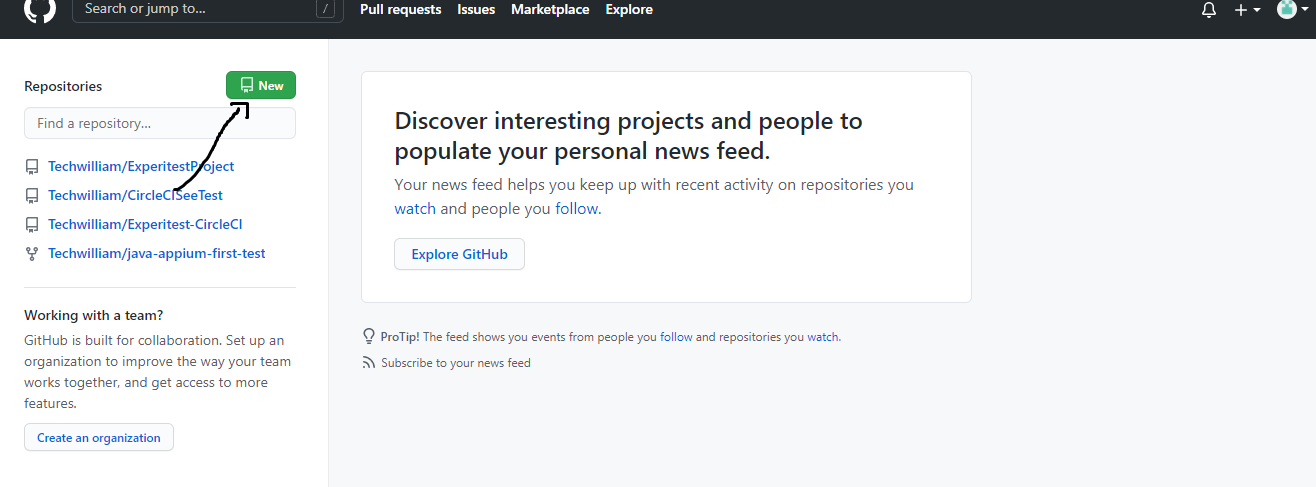Follow the follow link in news feed description
The image size is (1316, 487).
pos(577,209)
